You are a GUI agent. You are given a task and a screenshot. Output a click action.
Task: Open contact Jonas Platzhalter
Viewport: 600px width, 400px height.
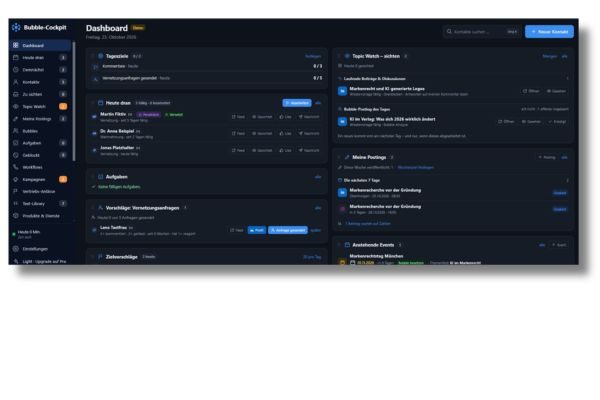(117, 148)
